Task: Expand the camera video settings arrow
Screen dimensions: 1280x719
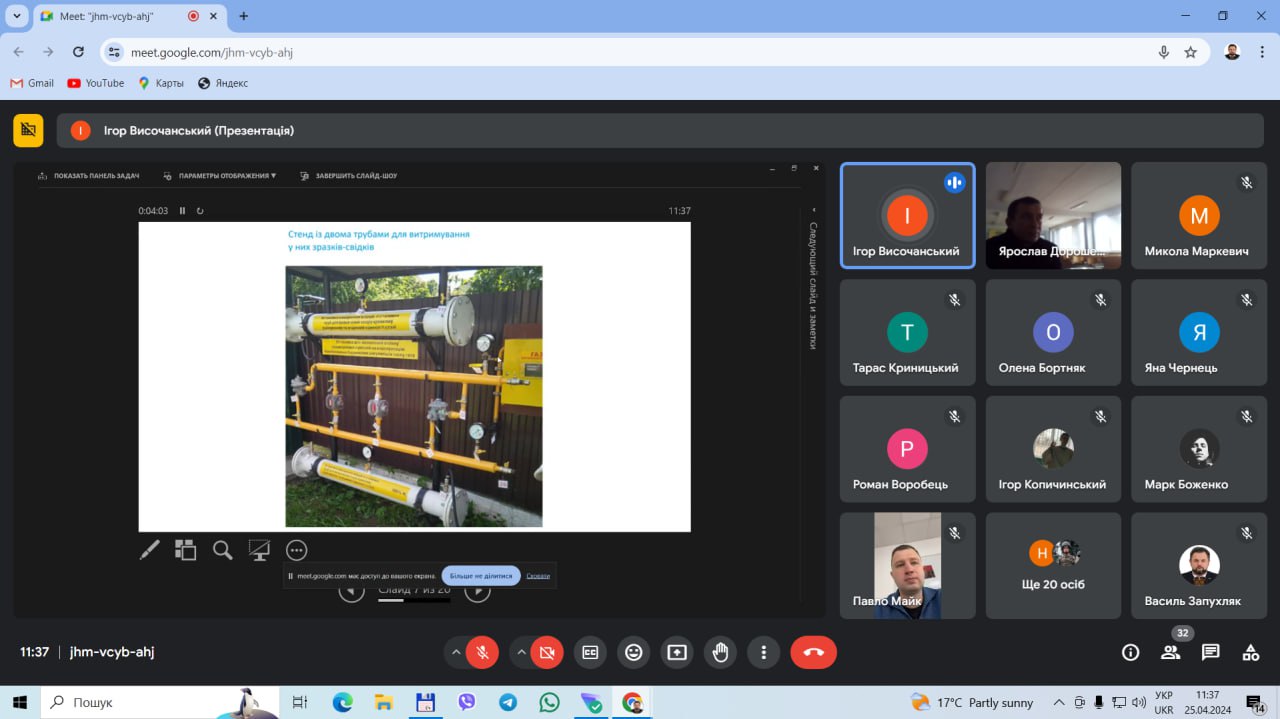Action: tap(521, 652)
